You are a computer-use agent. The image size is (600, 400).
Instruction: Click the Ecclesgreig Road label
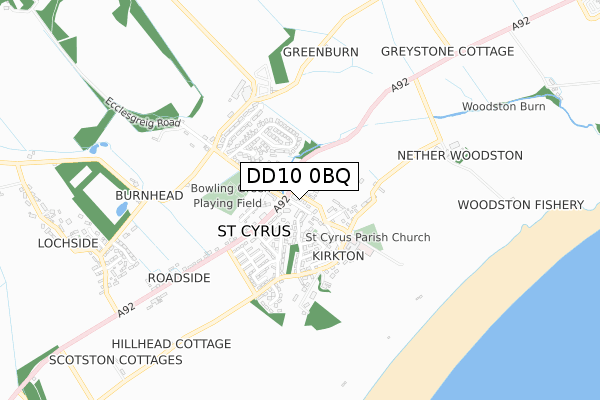142,113
